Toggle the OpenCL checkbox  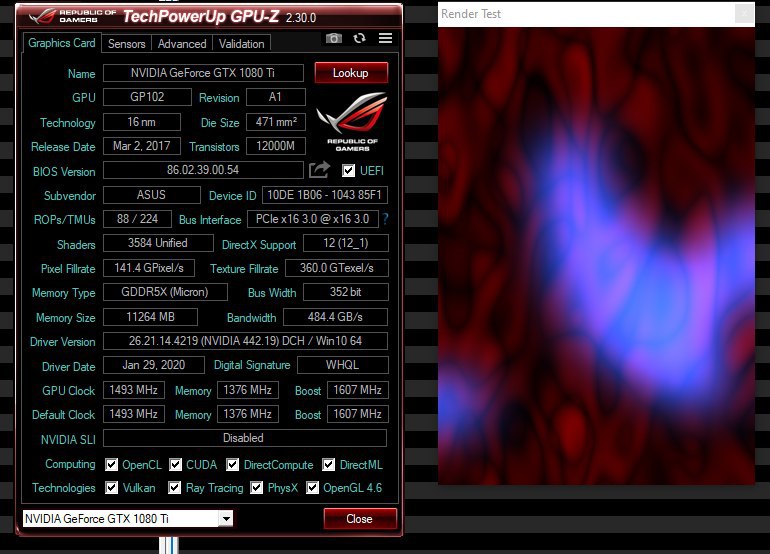(x=111, y=465)
